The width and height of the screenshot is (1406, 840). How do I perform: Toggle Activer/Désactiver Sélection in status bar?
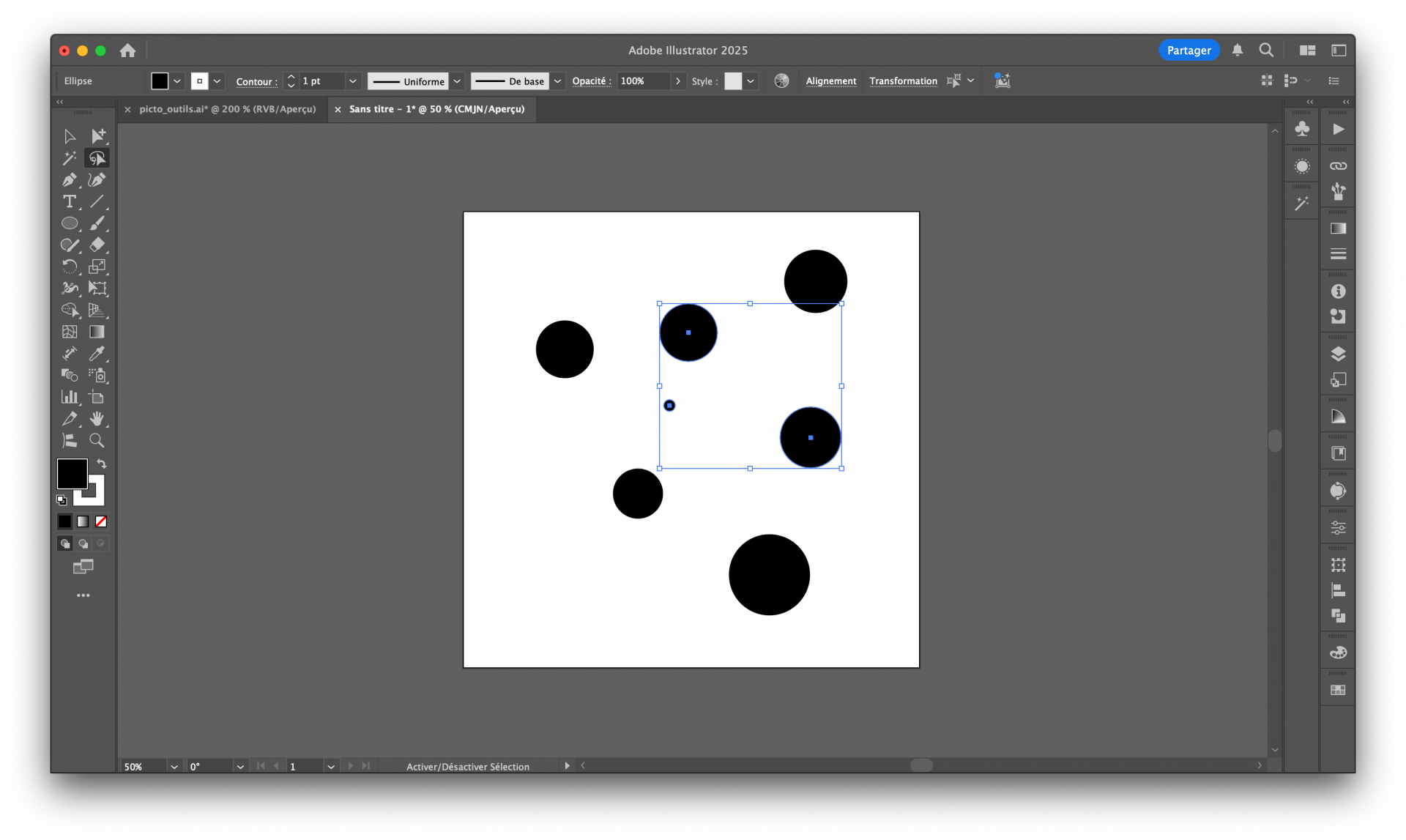click(468, 766)
